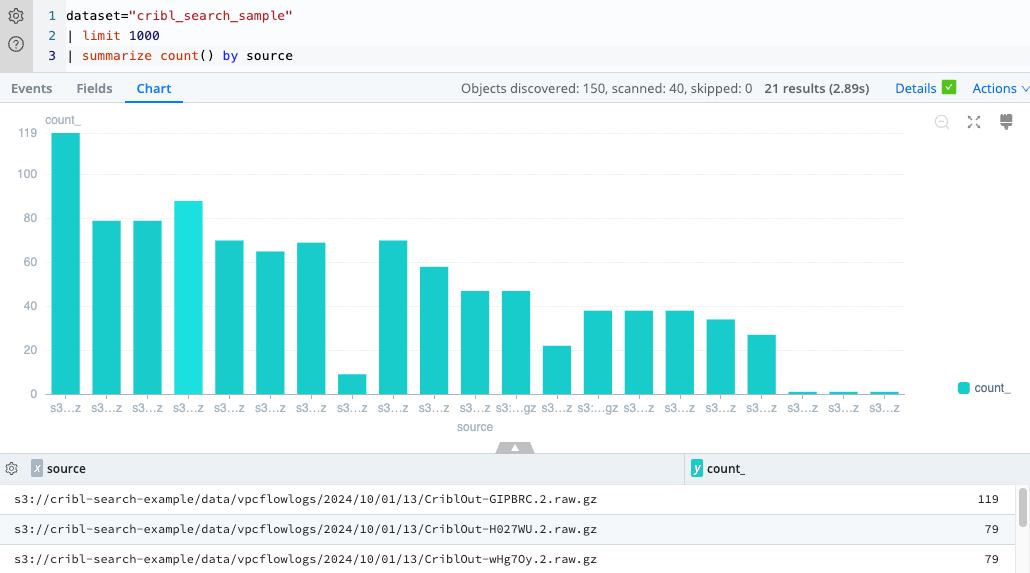
Task: Open the query editor settings gear
Action: click(16, 16)
